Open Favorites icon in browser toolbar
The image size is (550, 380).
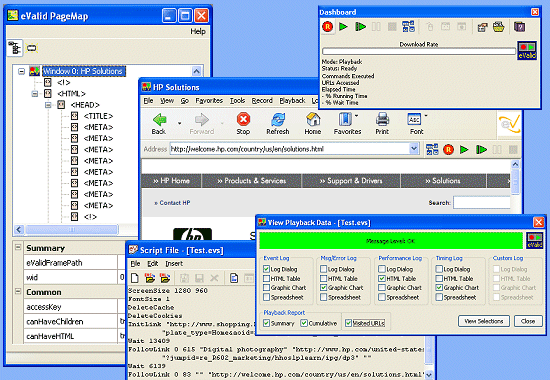[345, 120]
